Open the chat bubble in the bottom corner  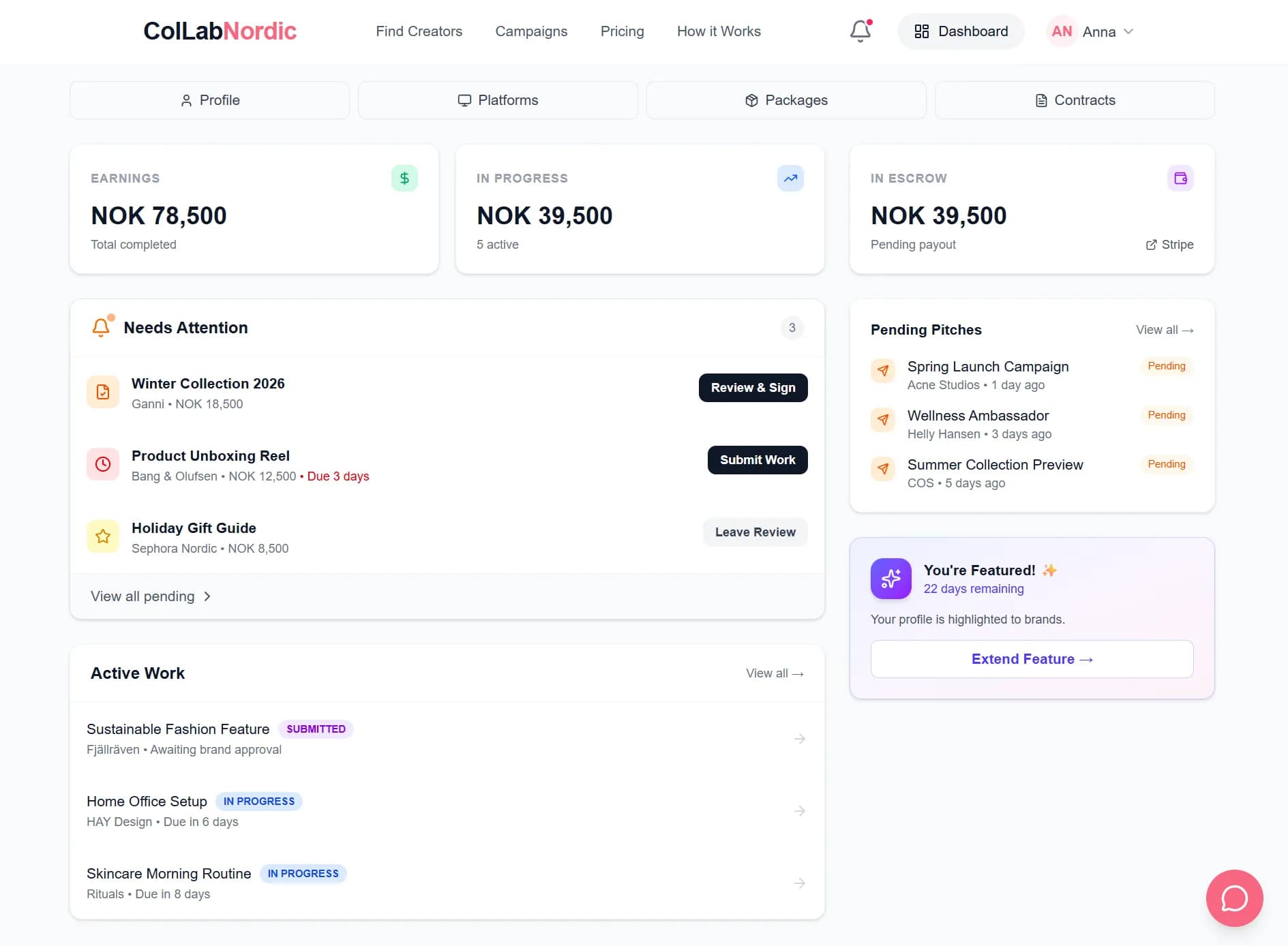pos(1235,898)
